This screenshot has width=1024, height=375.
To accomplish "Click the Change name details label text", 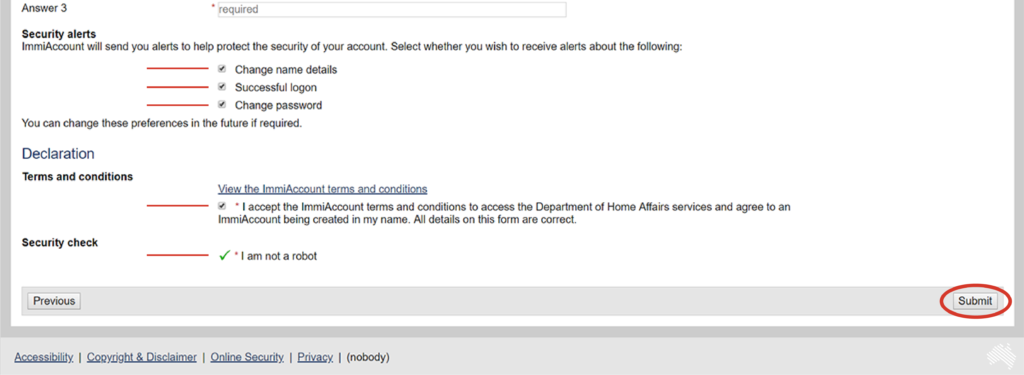I will point(286,69).
